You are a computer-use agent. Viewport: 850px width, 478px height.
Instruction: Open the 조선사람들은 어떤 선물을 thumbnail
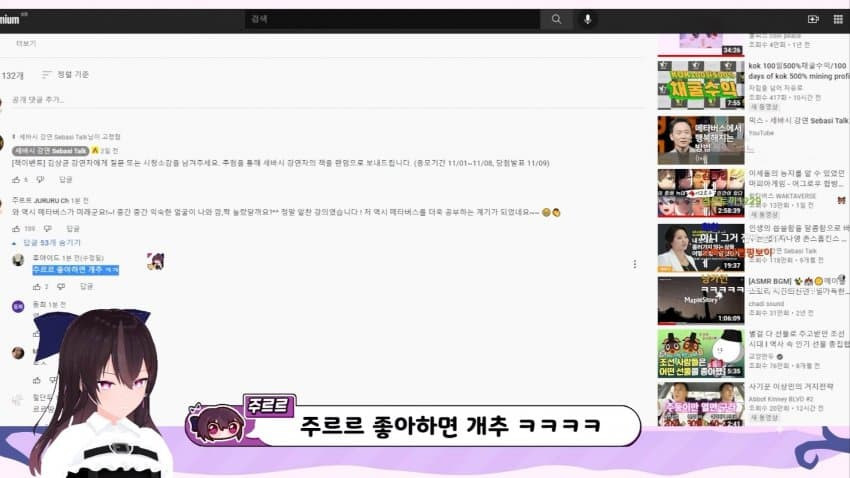(x=701, y=353)
